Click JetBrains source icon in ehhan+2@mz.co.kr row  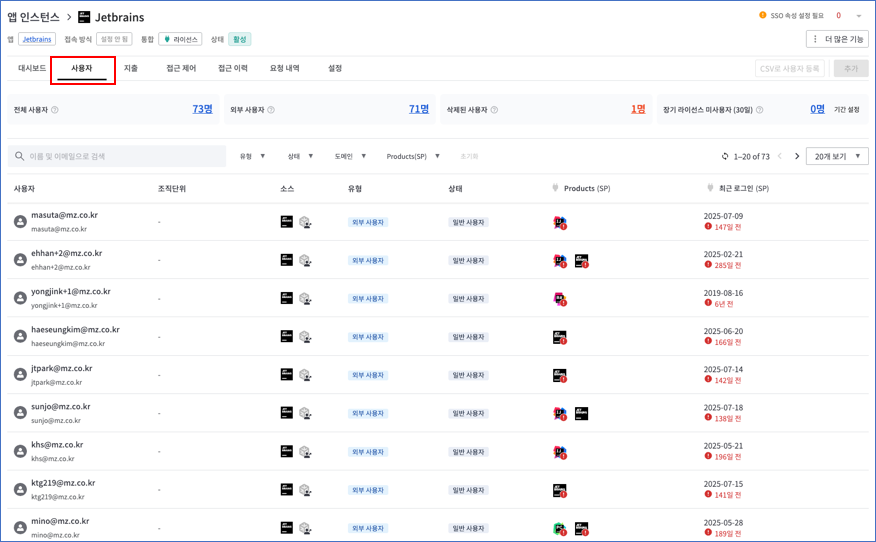coord(287,260)
